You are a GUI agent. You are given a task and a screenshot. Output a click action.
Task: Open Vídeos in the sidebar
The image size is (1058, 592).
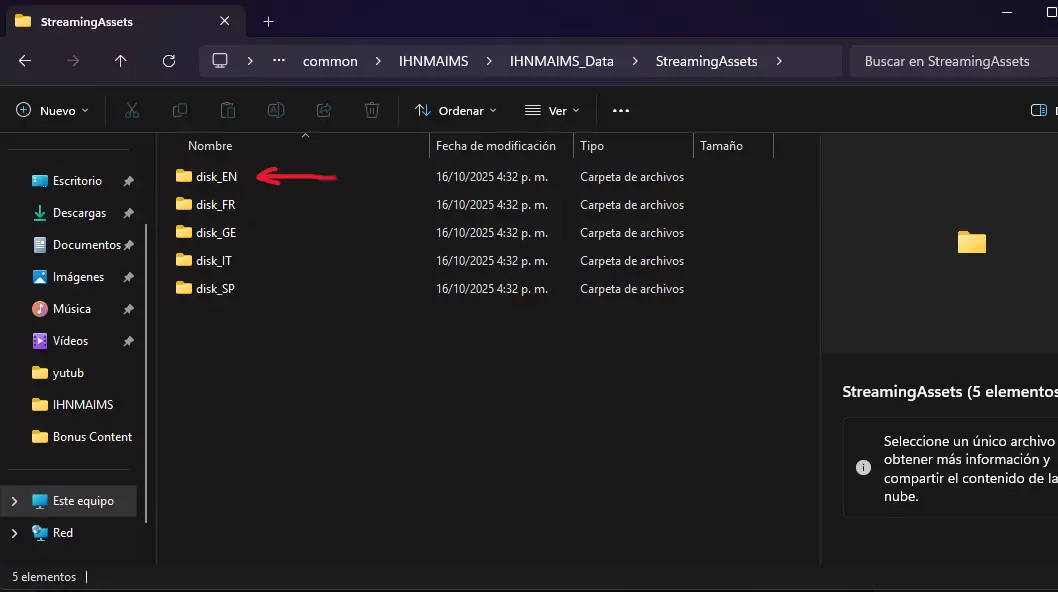70,341
